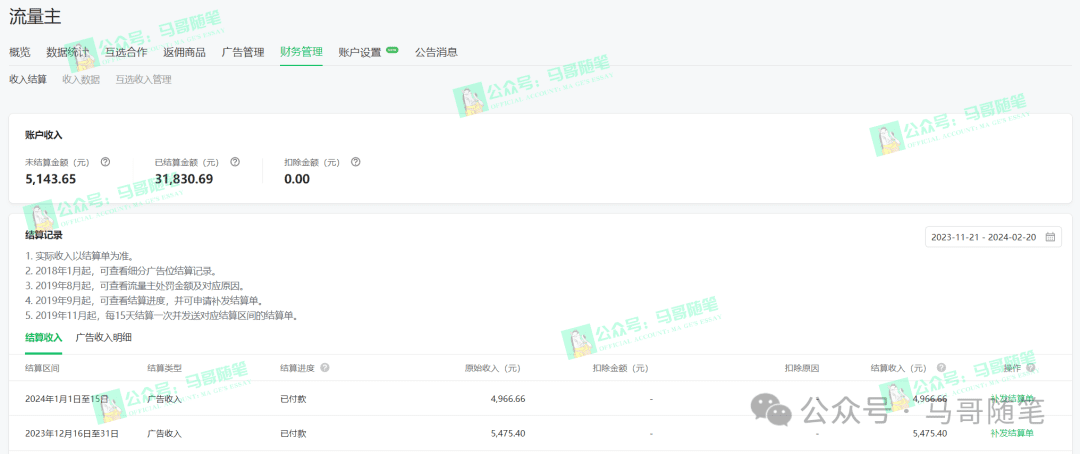Select the 返佣商品 tab

coord(184,52)
